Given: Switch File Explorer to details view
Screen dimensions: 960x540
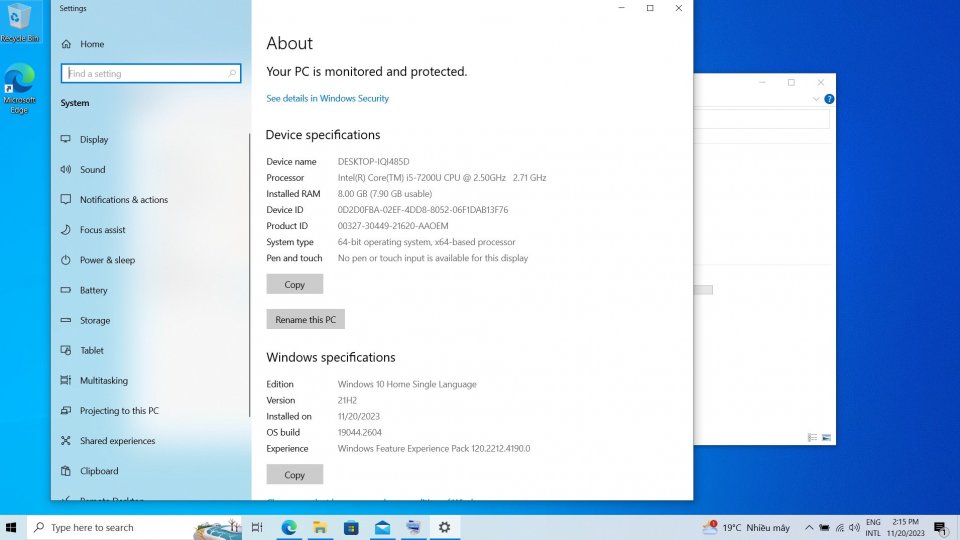Looking at the screenshot, I should click(812, 438).
